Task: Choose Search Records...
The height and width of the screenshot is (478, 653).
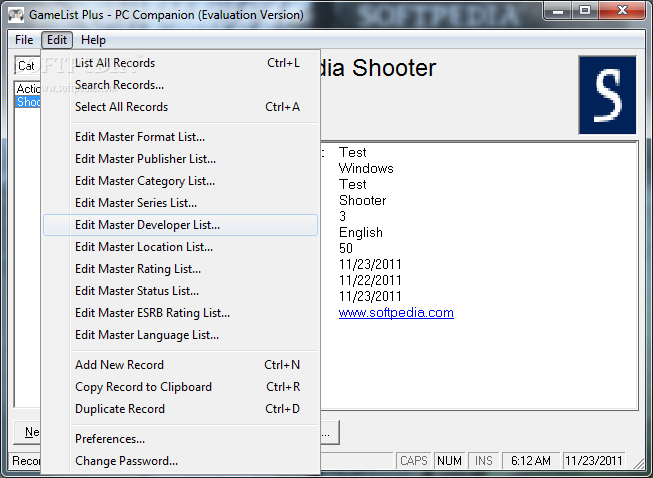Action: click(181, 85)
